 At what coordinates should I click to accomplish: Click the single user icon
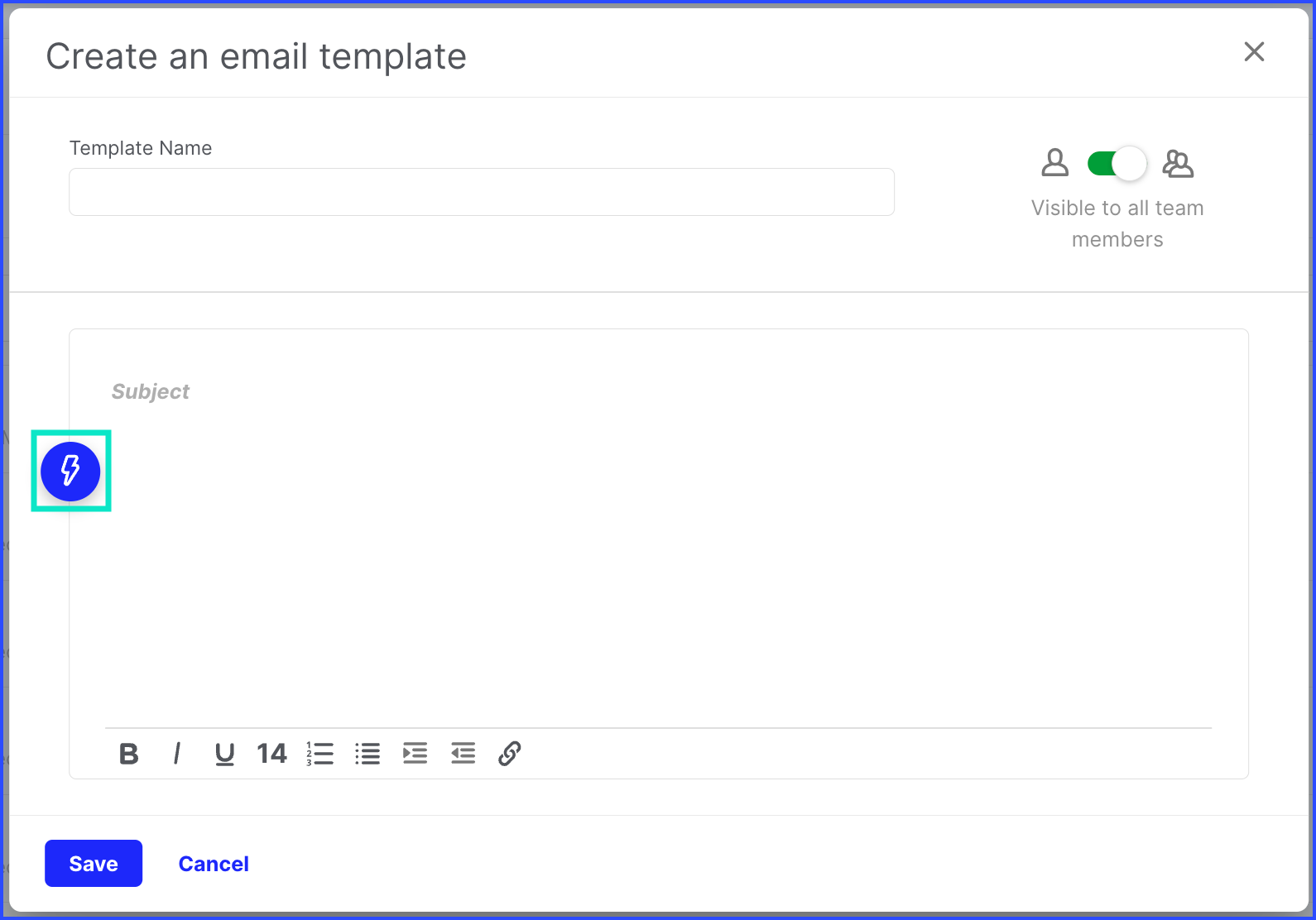pyautogui.click(x=1055, y=163)
